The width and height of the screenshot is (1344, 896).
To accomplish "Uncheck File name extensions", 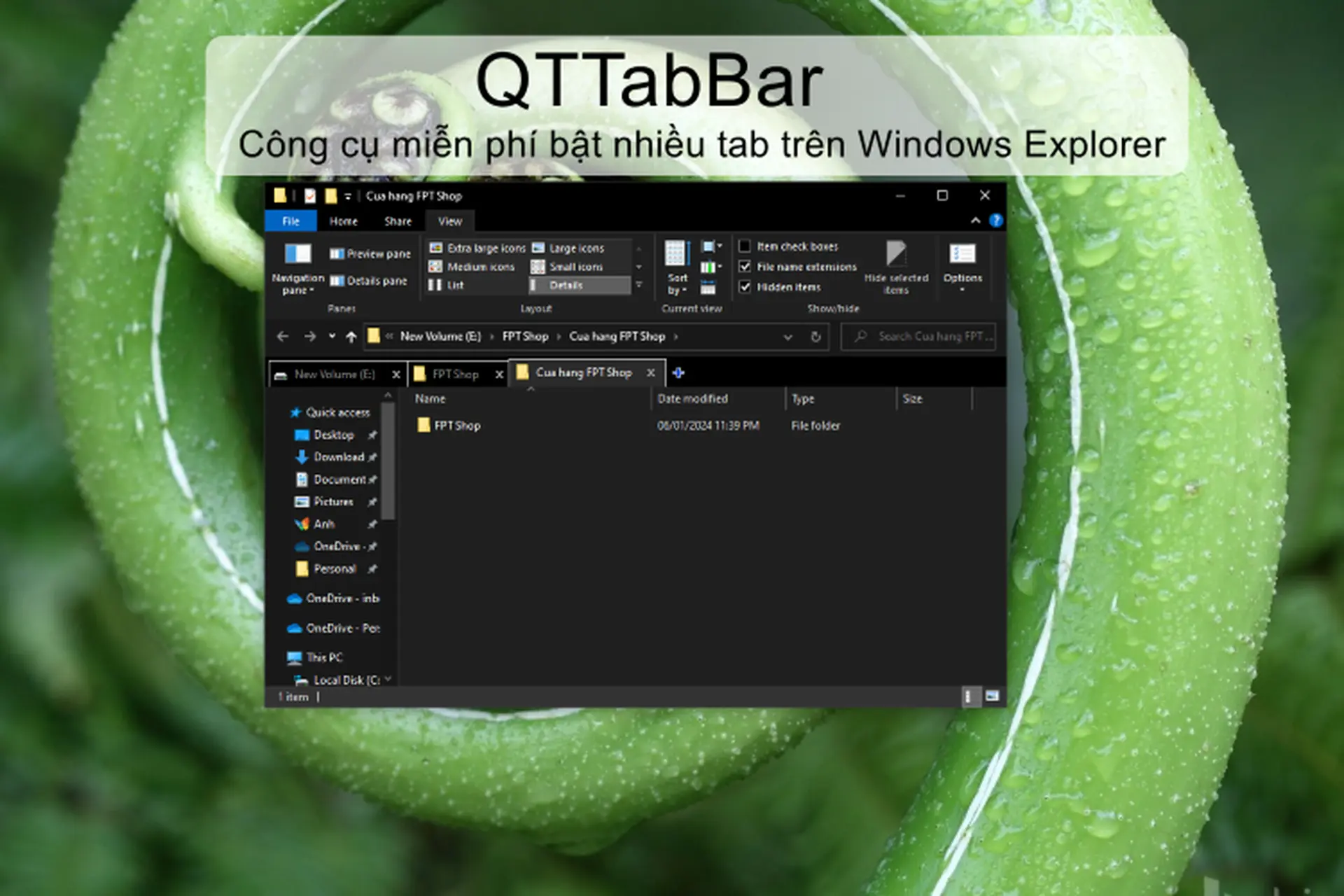I will click(745, 267).
